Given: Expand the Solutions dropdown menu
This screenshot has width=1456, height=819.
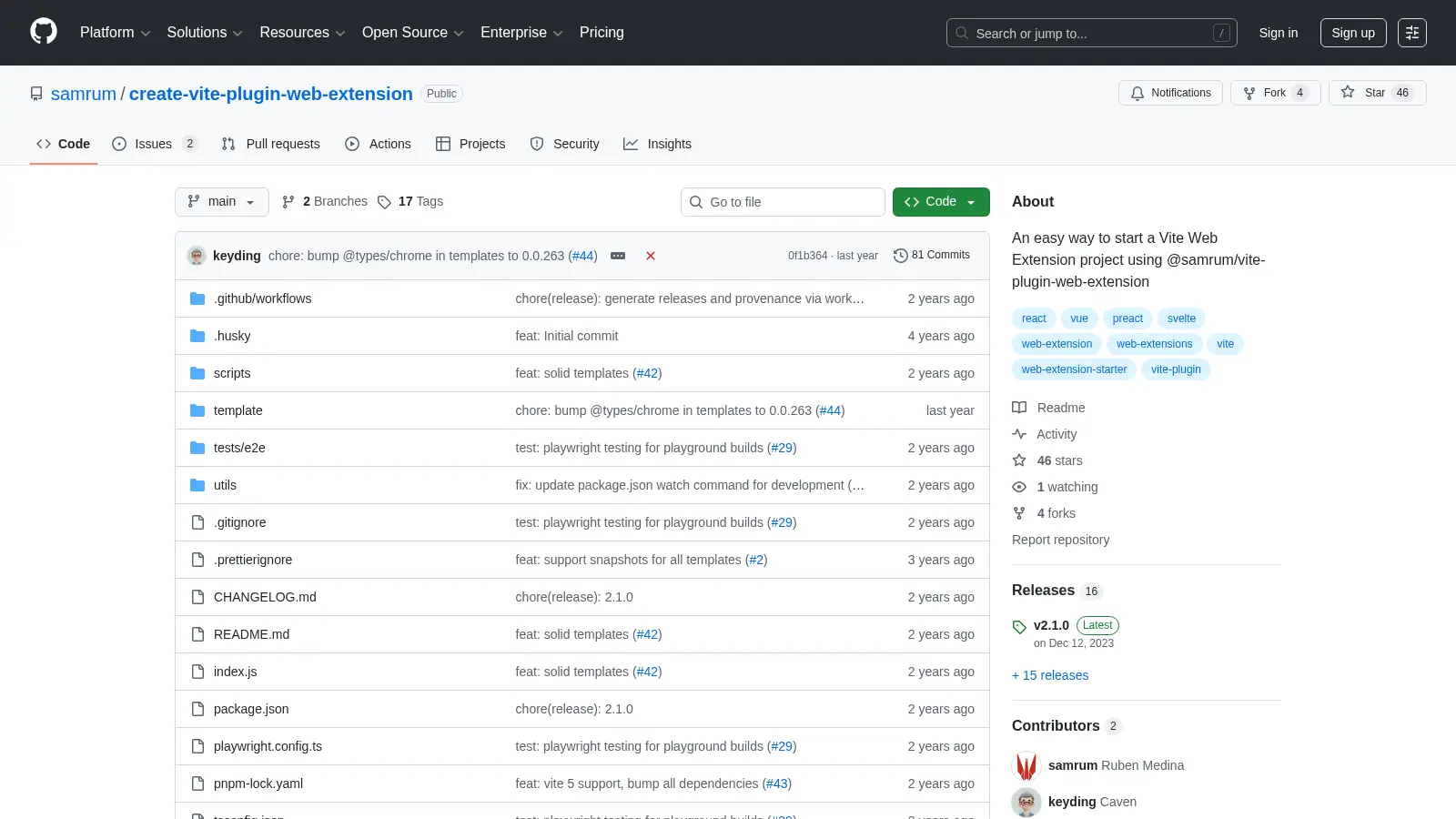Looking at the screenshot, I should [x=205, y=33].
